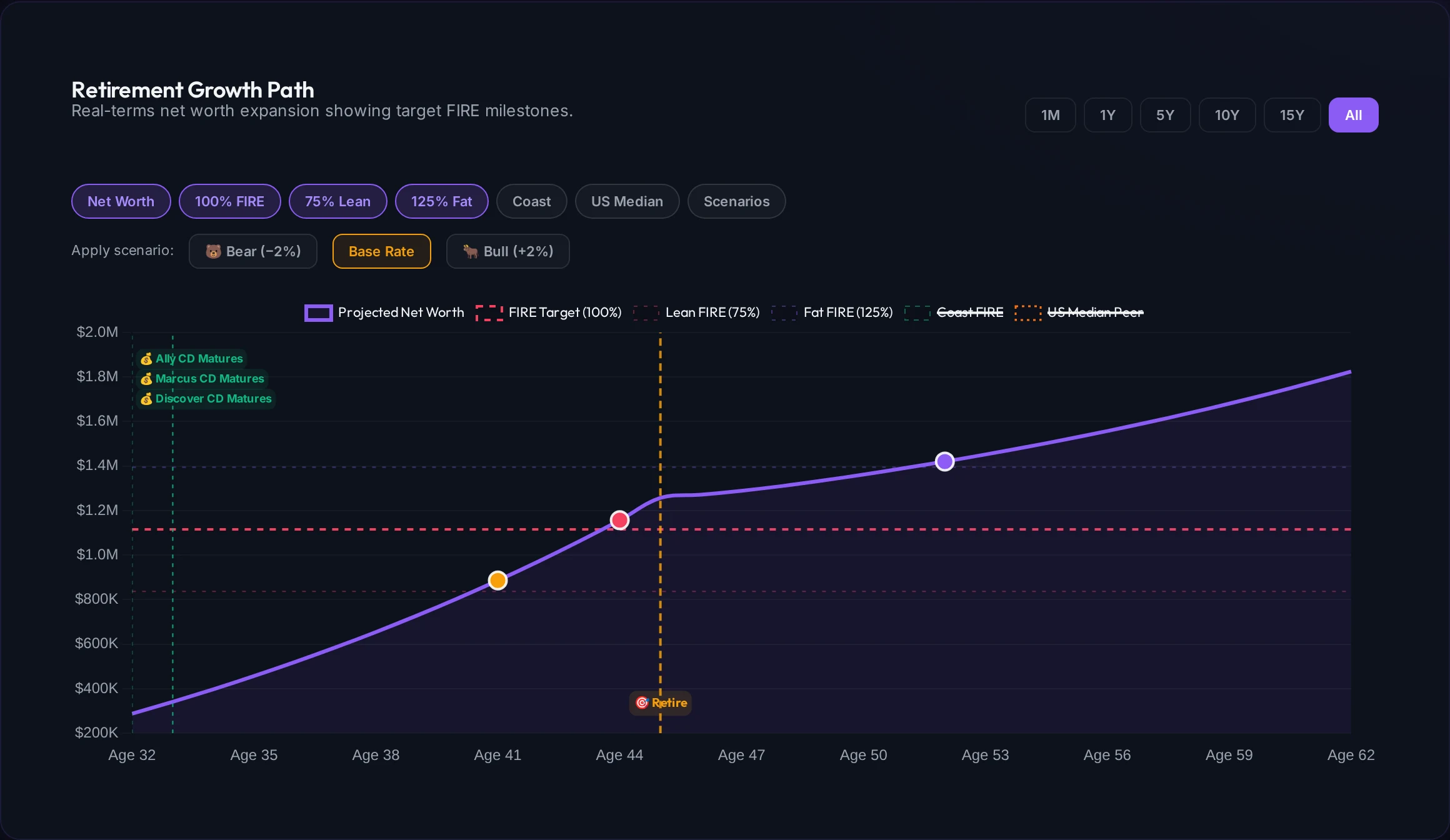Click the red FIRE target milestone dot
Viewport: 1450px width, 840px height.
coord(619,520)
